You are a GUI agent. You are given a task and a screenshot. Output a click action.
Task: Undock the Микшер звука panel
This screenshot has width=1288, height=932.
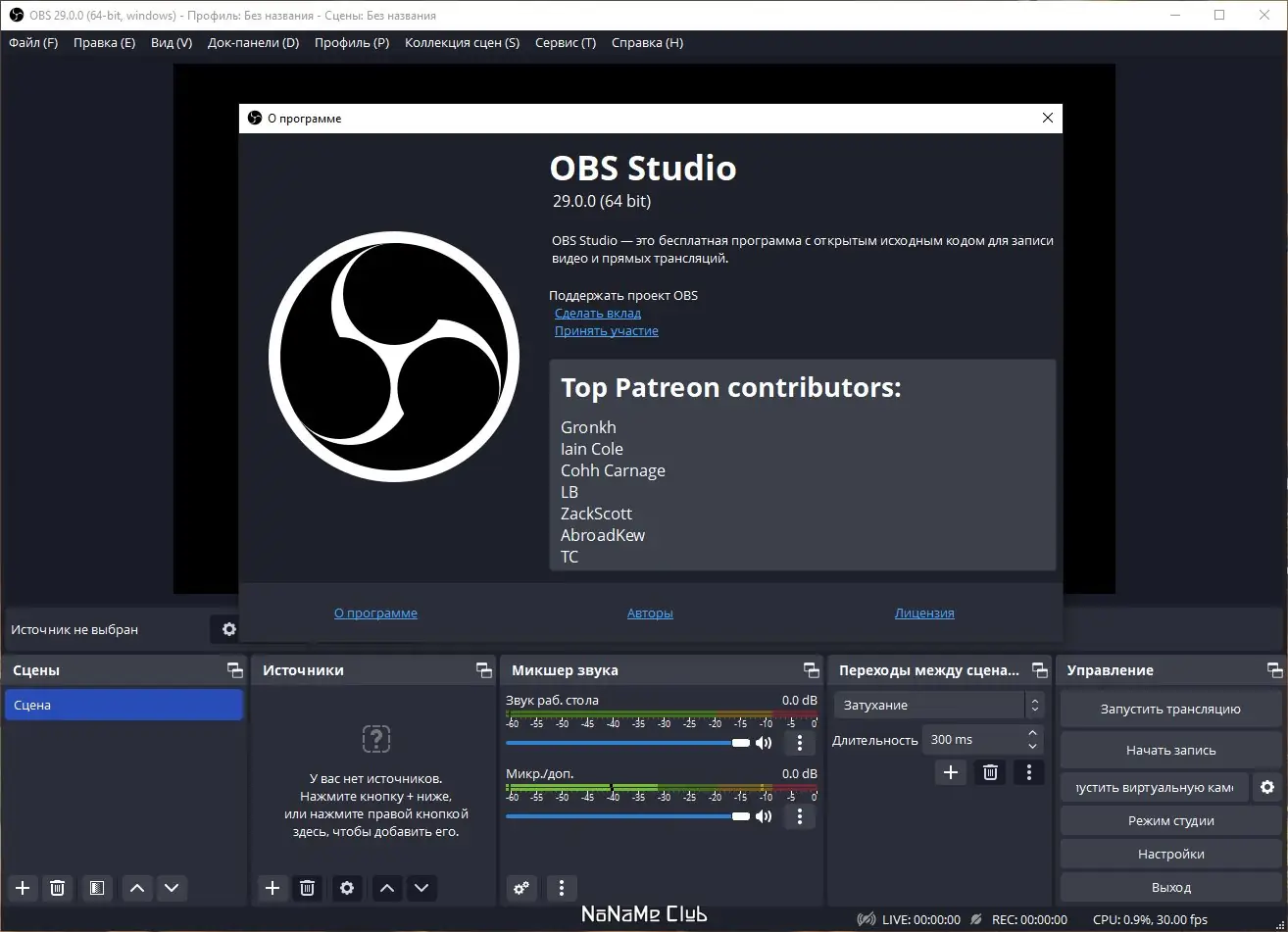click(812, 670)
